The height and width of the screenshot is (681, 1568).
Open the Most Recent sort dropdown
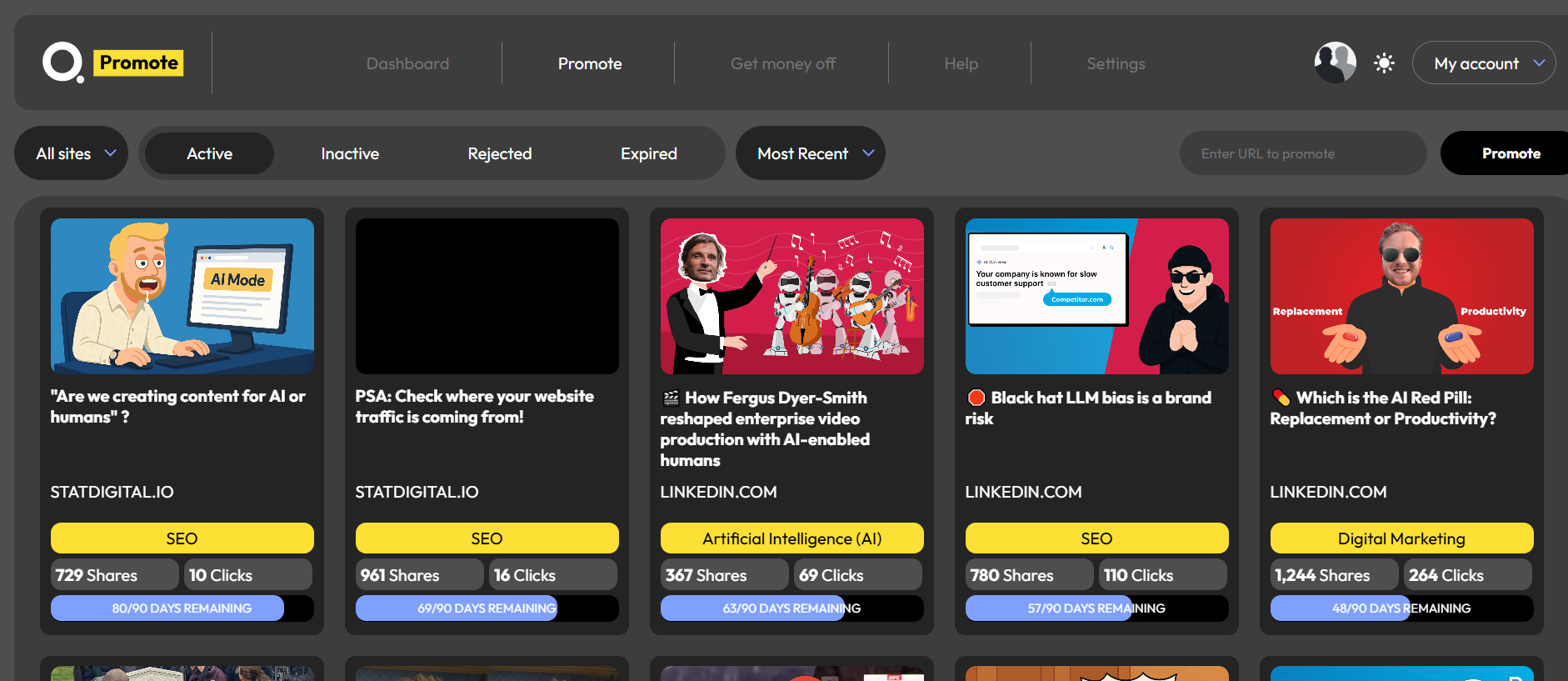810,153
